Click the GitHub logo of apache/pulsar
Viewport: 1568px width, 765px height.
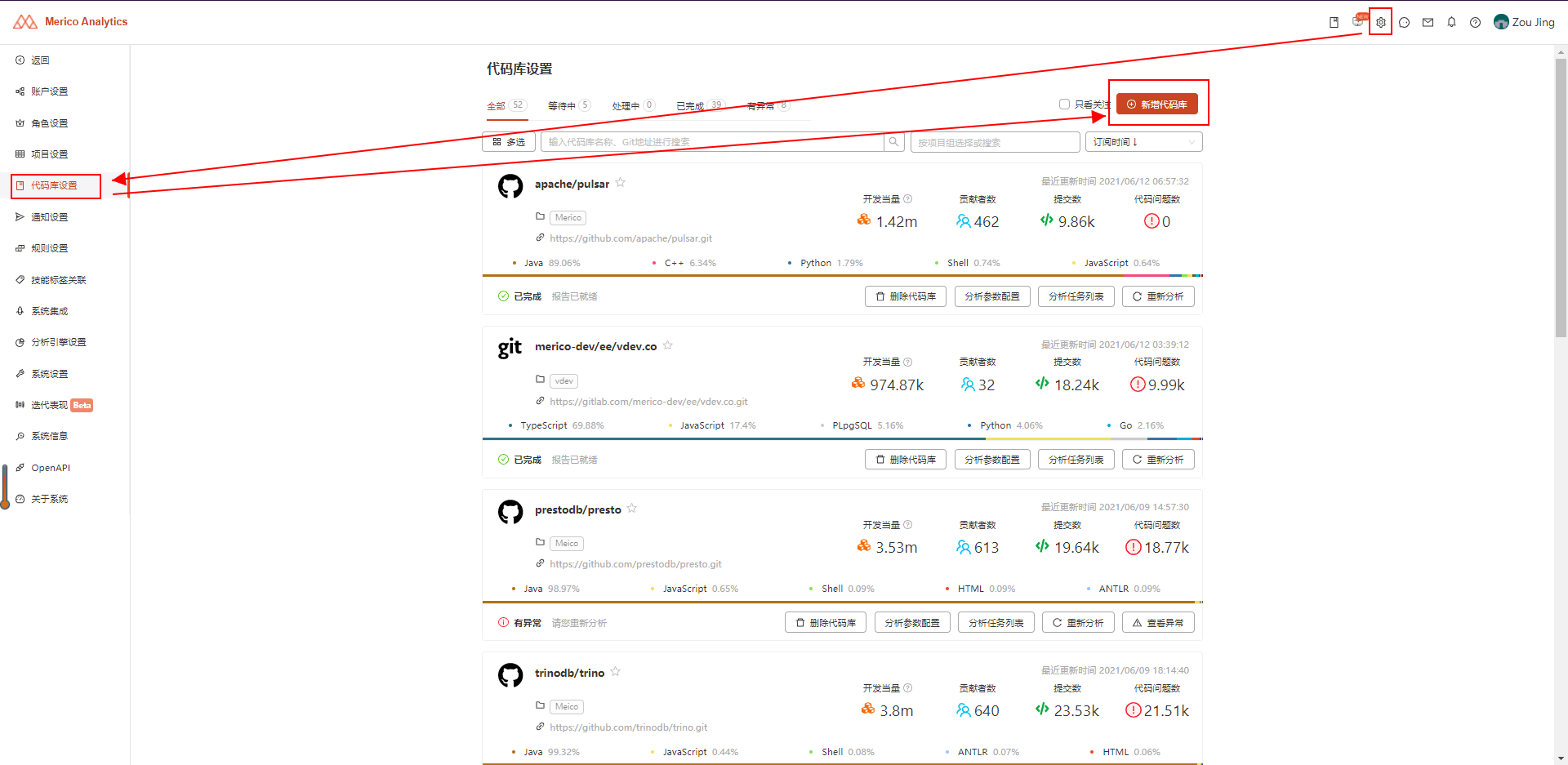point(510,186)
